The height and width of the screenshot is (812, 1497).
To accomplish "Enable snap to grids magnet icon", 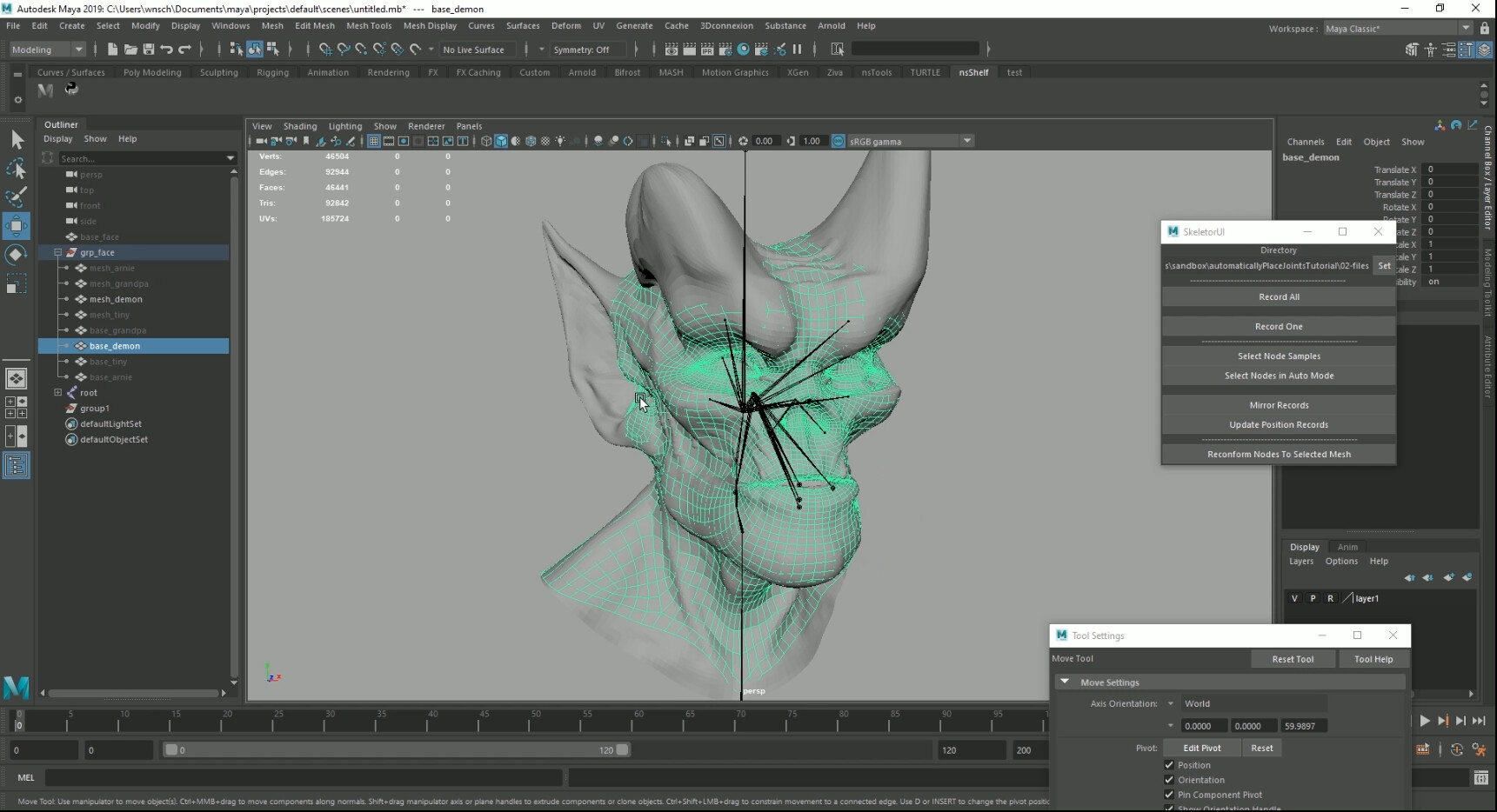I will click(x=325, y=50).
